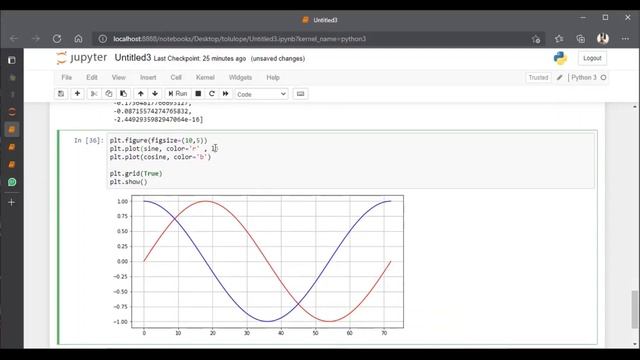Click the scrollbar down arrow
The image size is (640, 360).
[635, 344]
